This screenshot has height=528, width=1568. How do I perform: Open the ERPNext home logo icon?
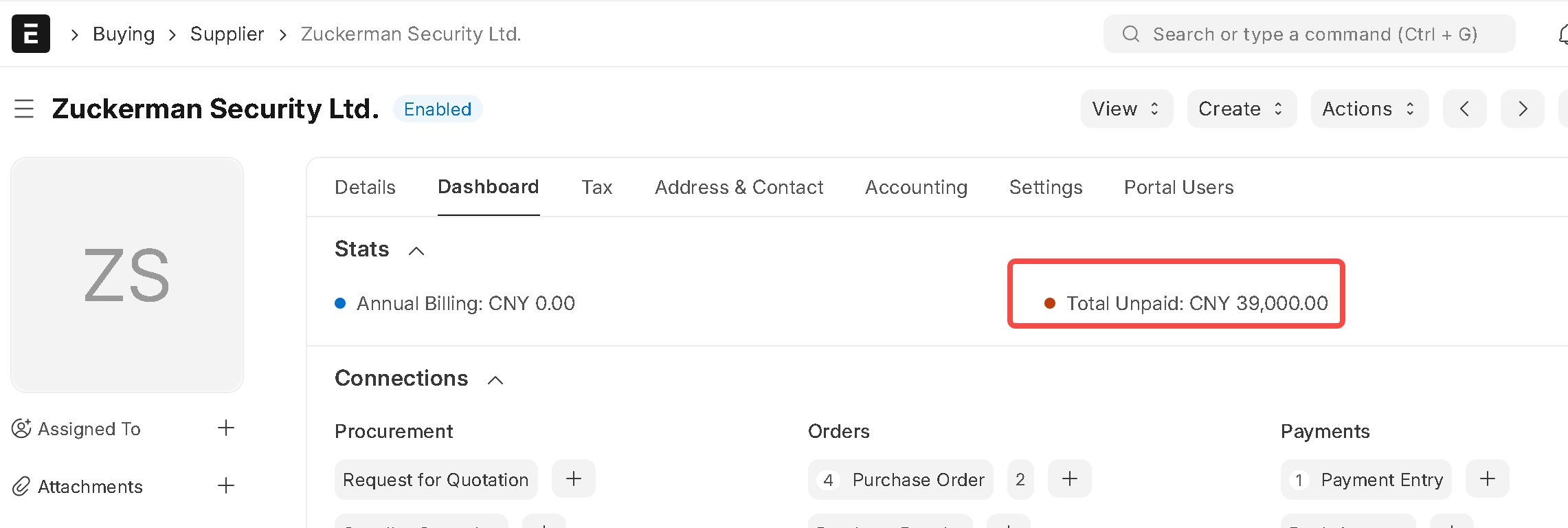pos(31,34)
